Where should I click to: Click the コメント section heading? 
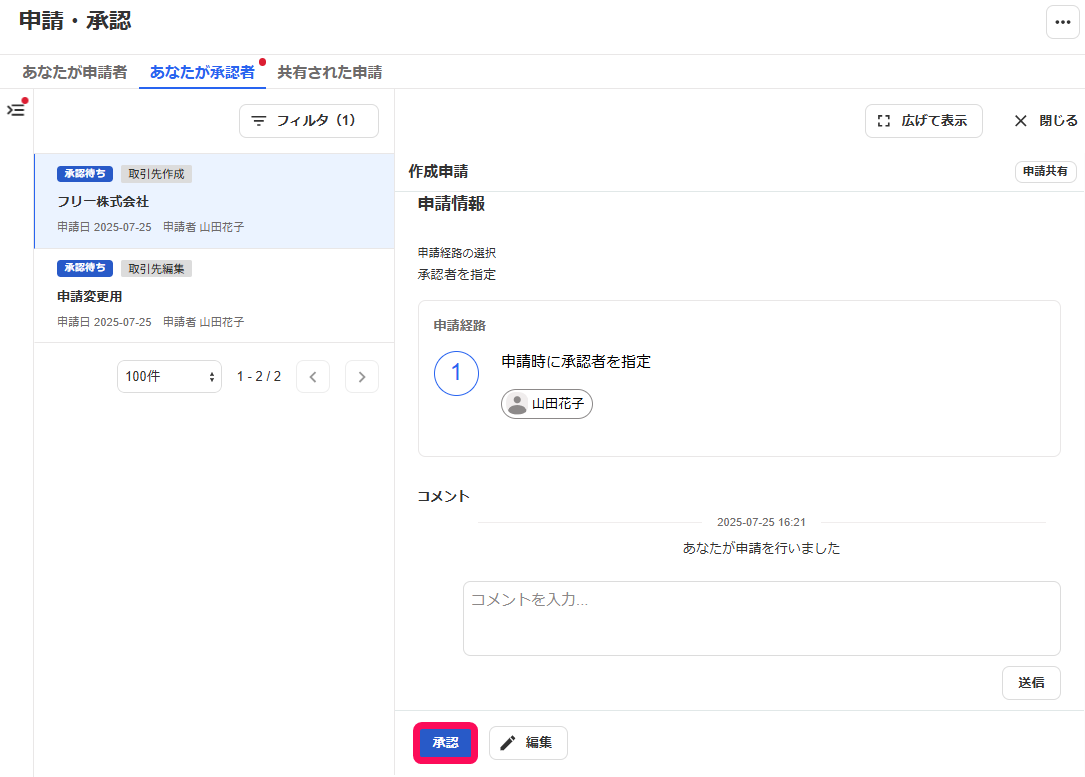tap(444, 496)
